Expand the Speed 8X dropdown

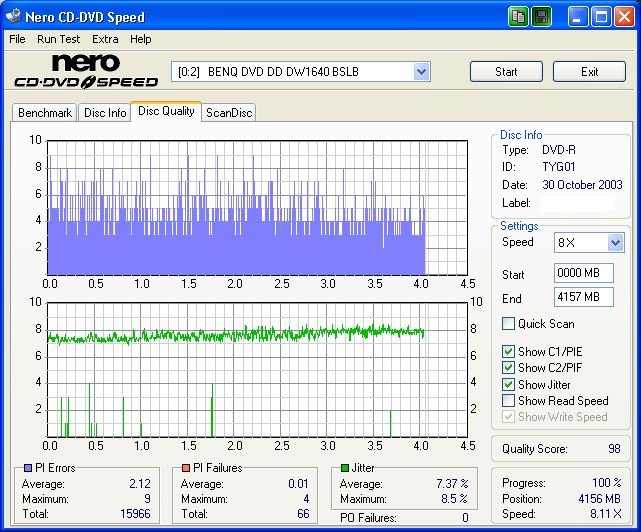click(615, 242)
